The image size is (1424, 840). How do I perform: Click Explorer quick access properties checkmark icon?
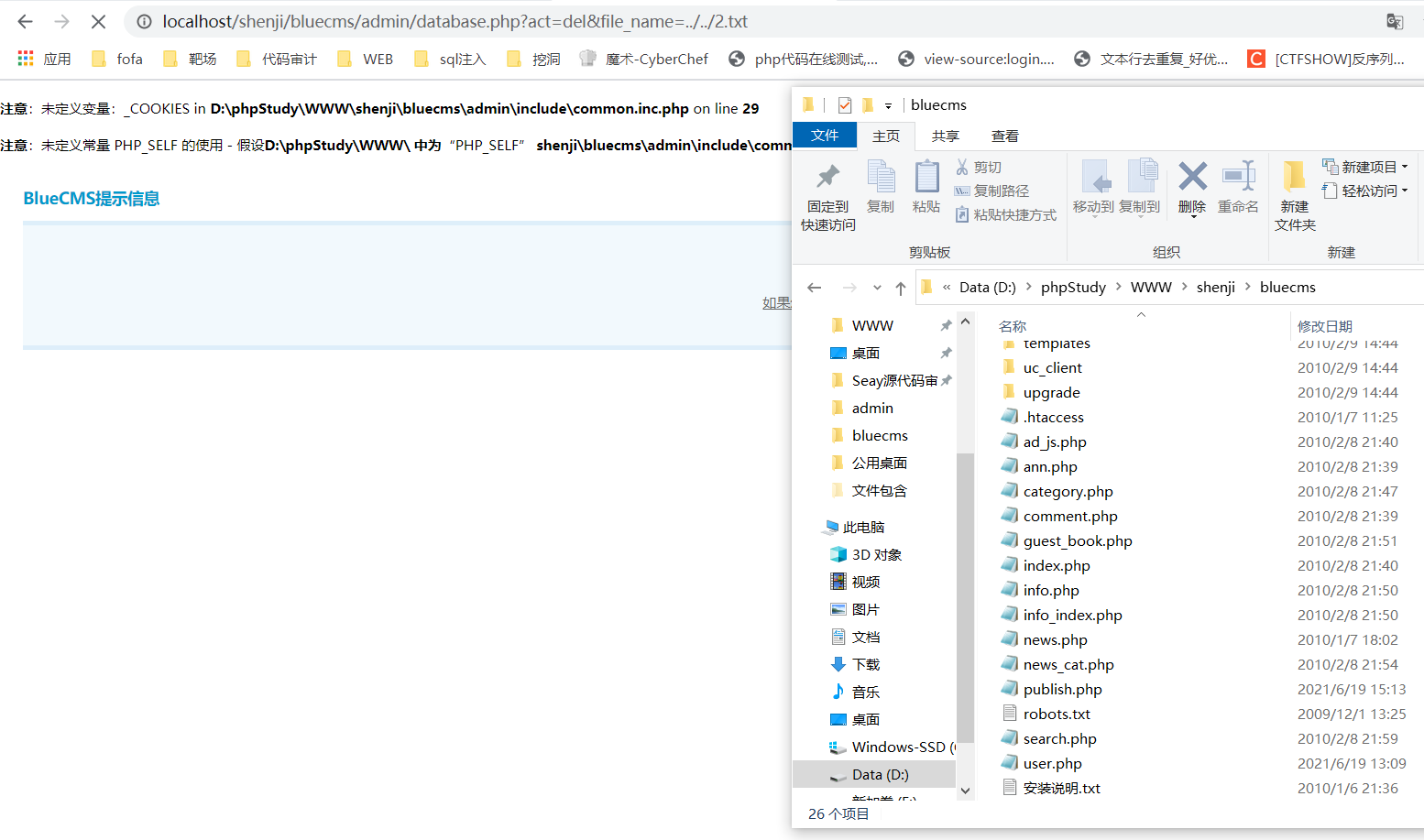click(844, 104)
